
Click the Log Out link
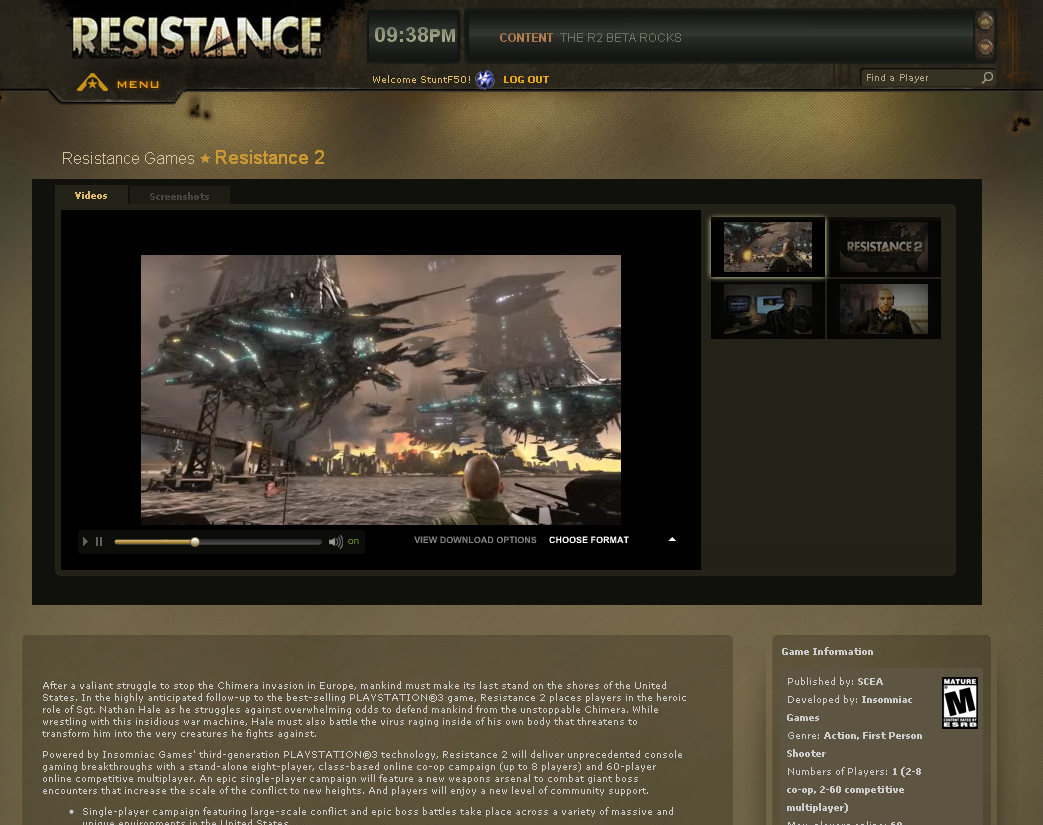point(526,80)
